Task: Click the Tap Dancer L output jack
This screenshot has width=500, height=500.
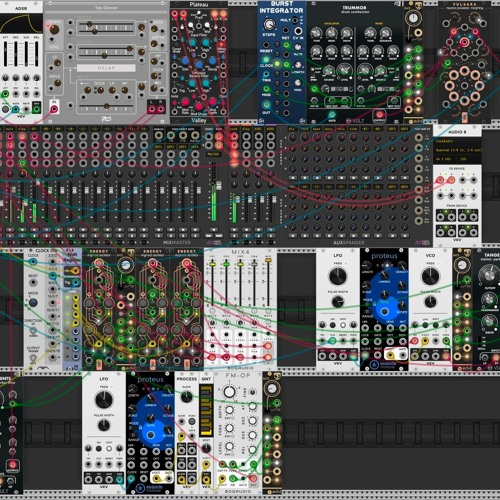Action: (152, 109)
